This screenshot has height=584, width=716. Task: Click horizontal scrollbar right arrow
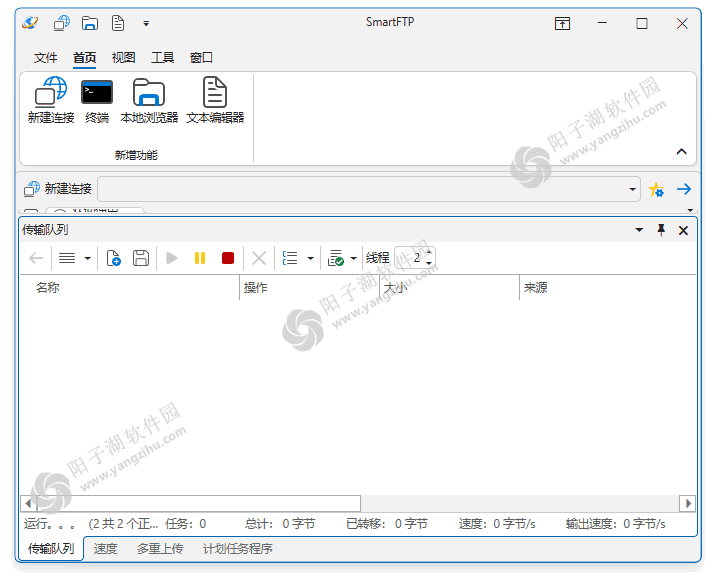pyautogui.click(x=688, y=504)
